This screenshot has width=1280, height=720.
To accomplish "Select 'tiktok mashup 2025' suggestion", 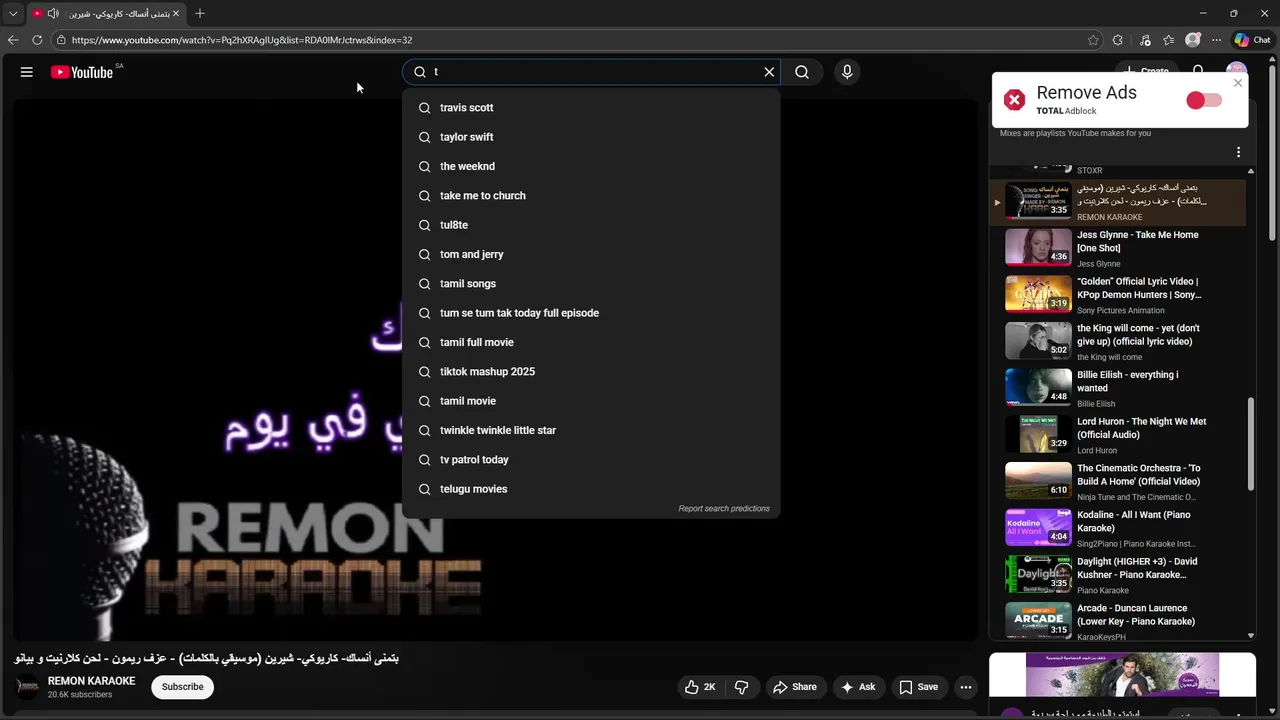I will (x=590, y=372).
